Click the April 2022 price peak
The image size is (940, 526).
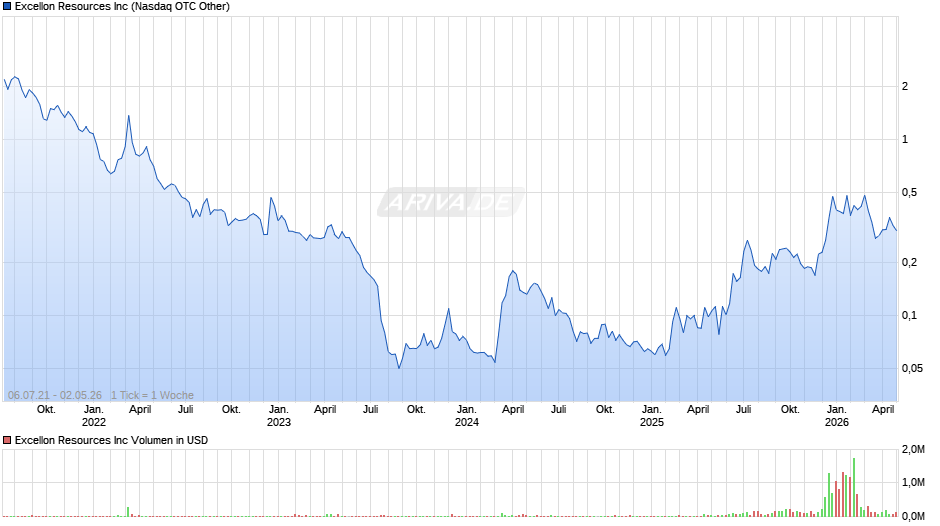click(x=128, y=116)
